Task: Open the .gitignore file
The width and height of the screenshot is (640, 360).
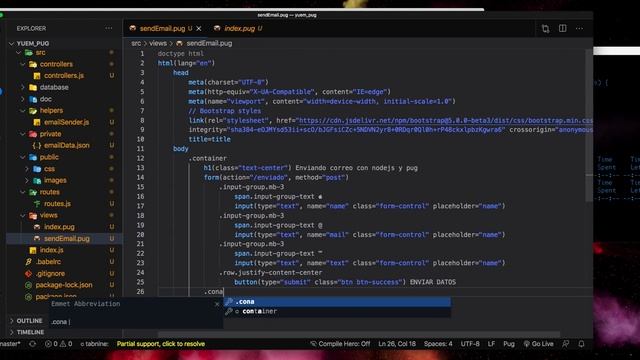Action: coord(50,273)
